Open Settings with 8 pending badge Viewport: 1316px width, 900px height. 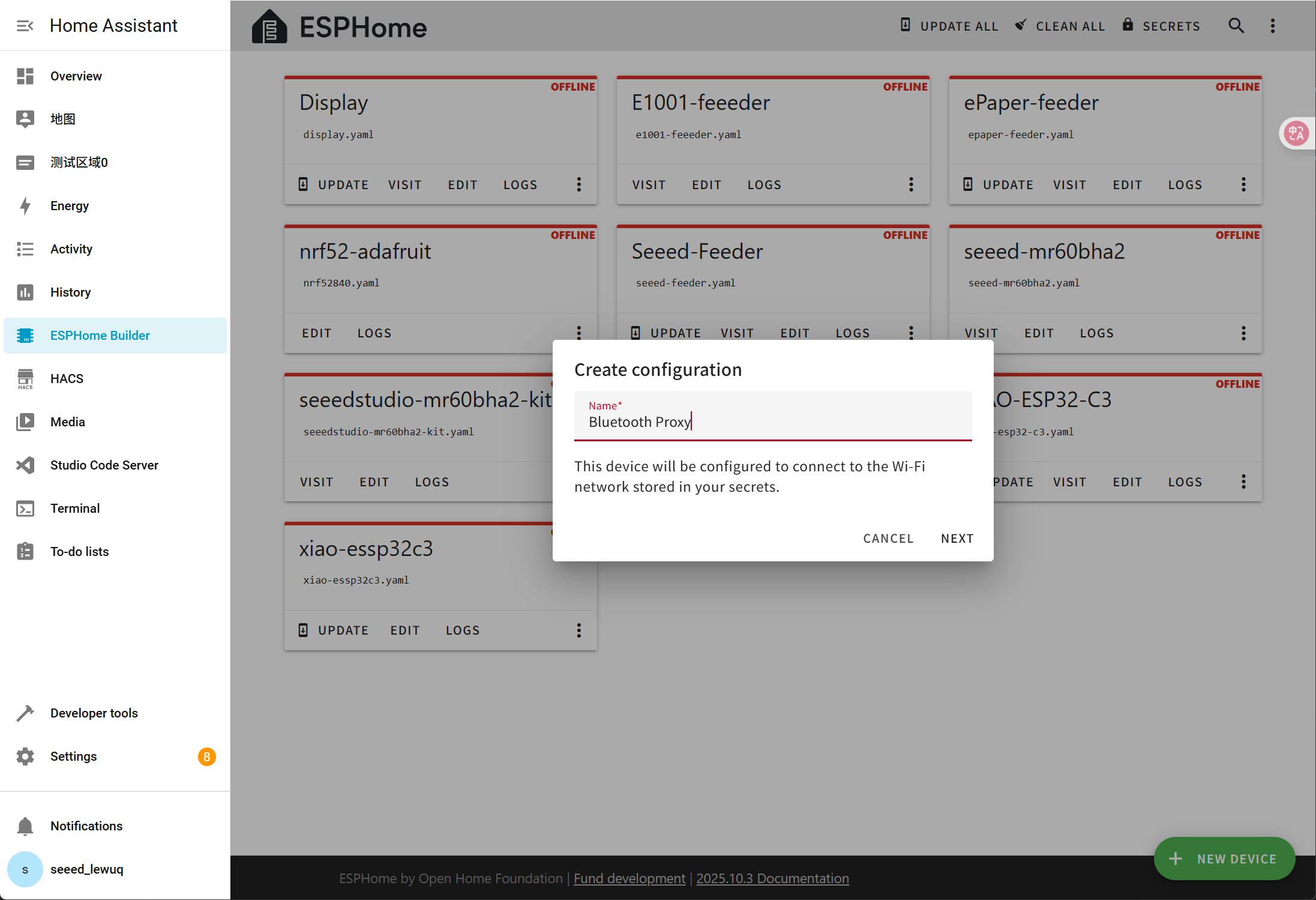[73, 757]
